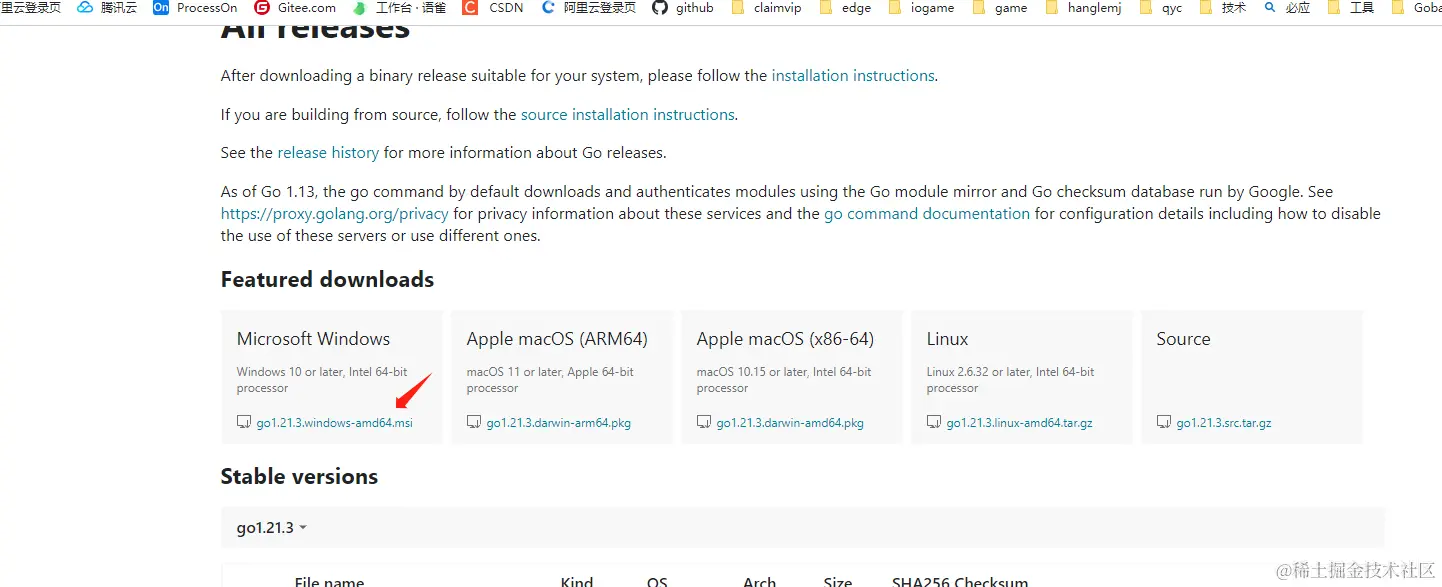1442x587 pixels.
Task: Open the claimvip bookmark folder
Action: [766, 8]
